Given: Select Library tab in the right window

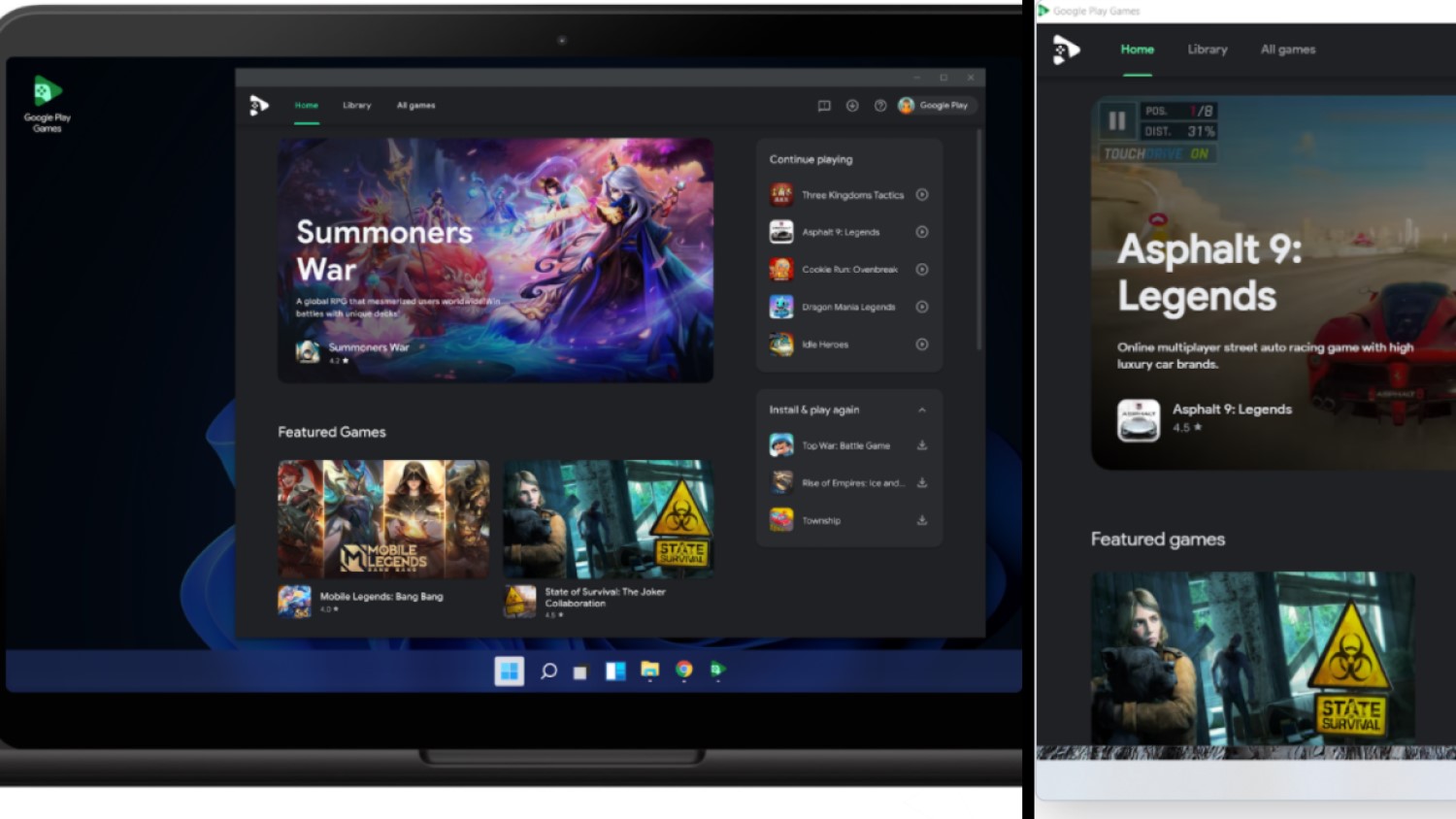Looking at the screenshot, I should 1208,49.
